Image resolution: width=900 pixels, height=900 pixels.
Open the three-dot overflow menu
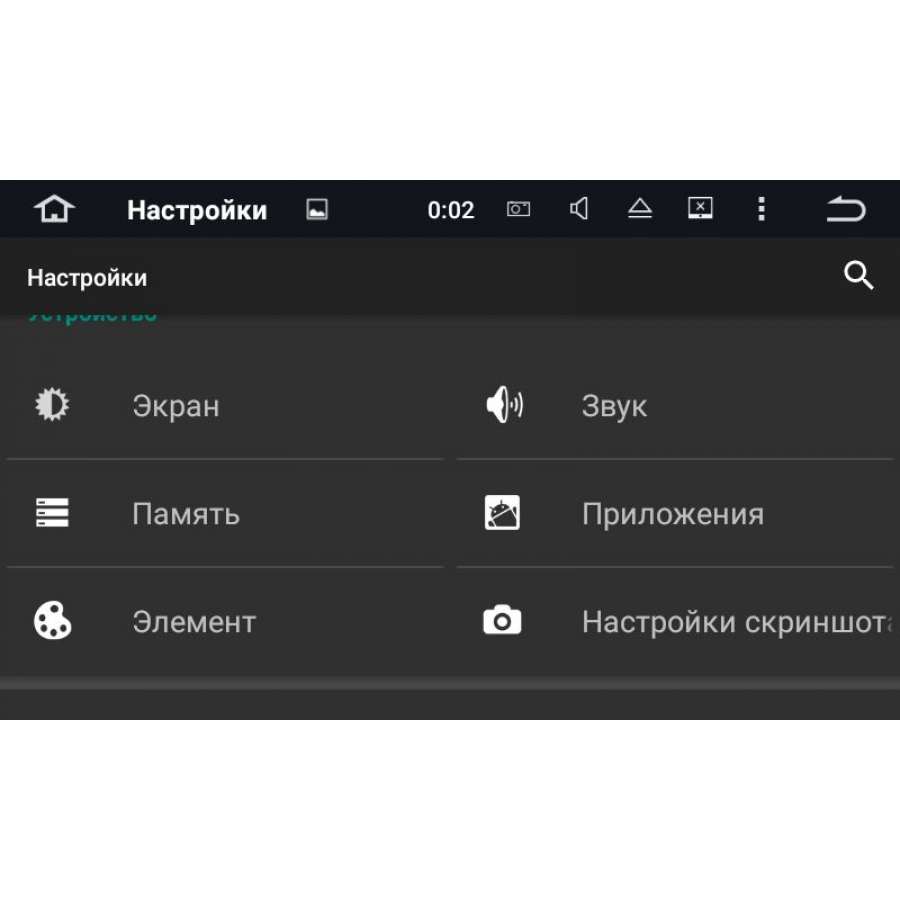point(761,209)
